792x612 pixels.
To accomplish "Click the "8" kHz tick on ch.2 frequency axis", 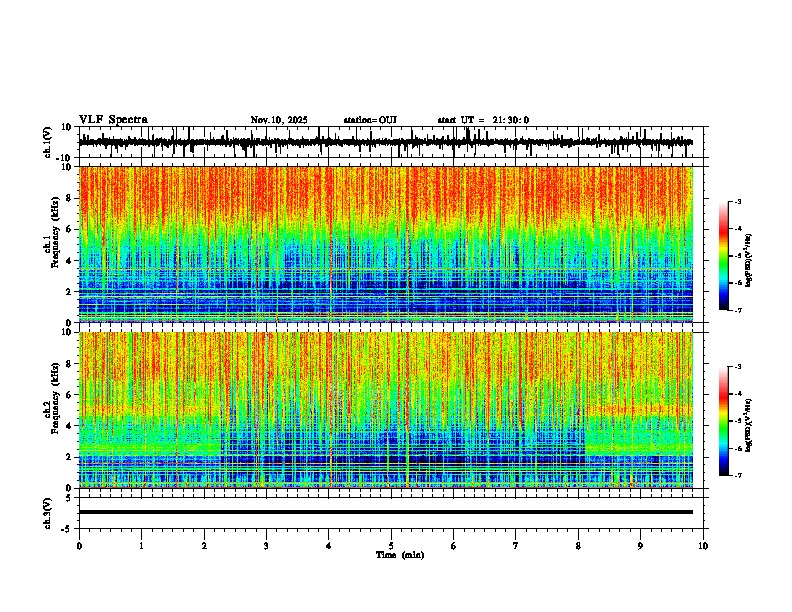I will 69,364.
